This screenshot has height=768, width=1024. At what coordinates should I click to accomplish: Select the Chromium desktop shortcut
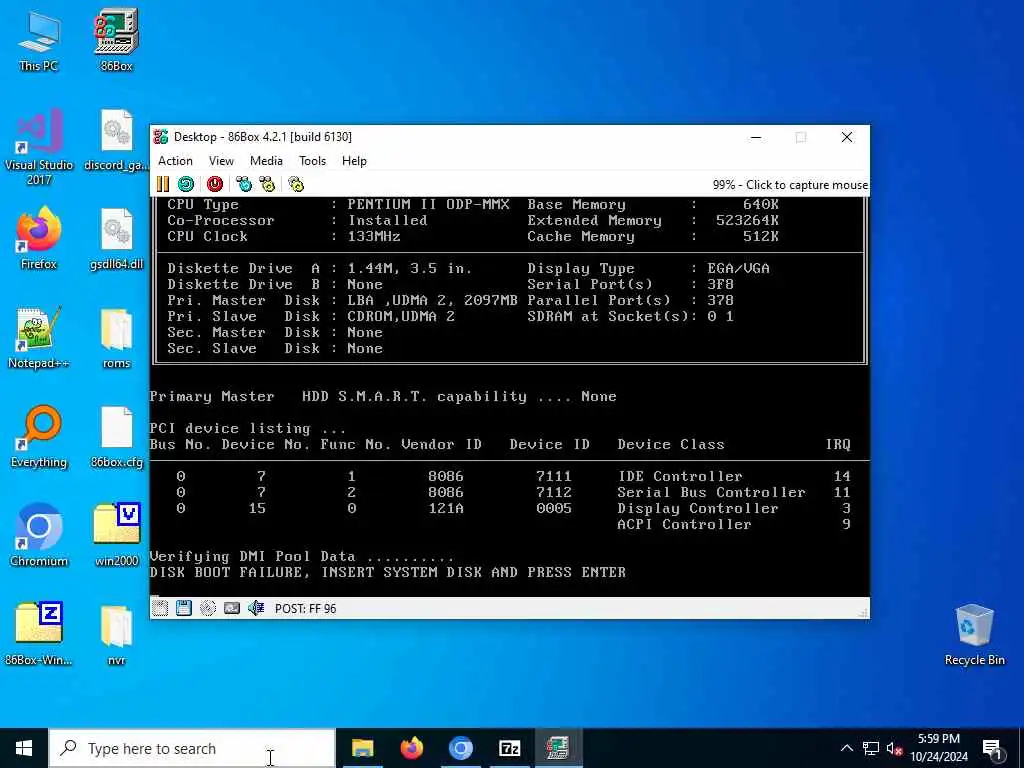(x=39, y=536)
